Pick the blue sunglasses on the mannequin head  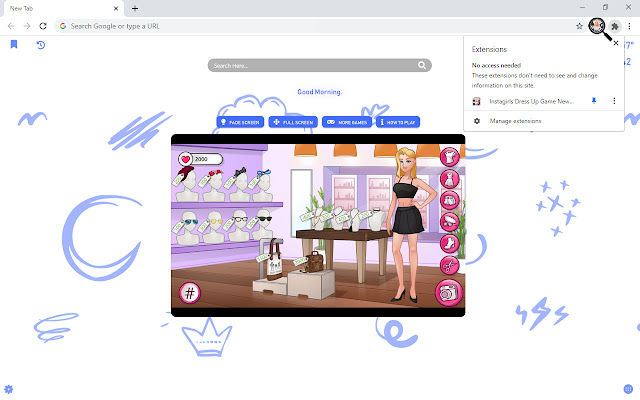(190, 222)
